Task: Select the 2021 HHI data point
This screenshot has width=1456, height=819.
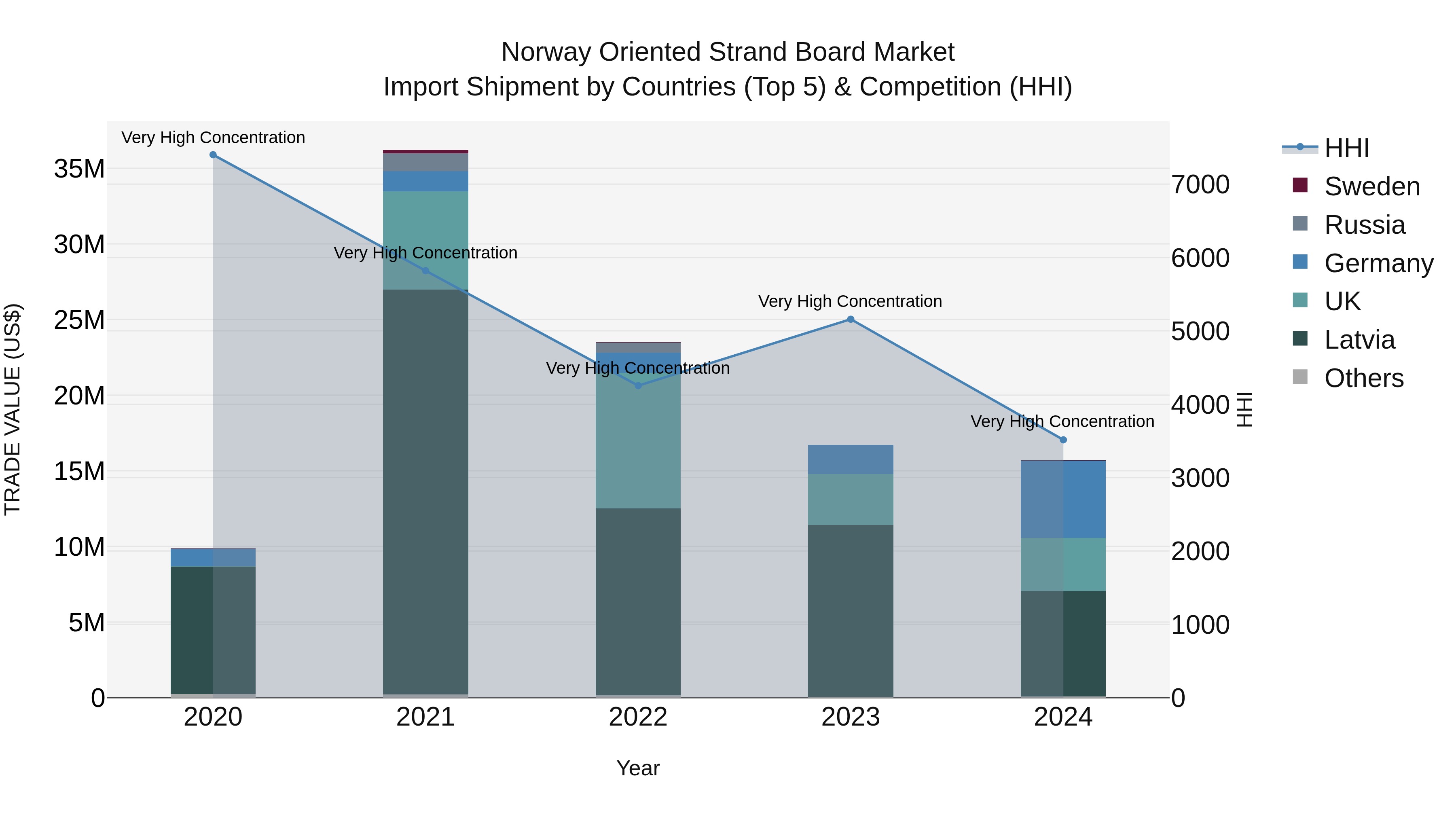Action: pyautogui.click(x=425, y=271)
